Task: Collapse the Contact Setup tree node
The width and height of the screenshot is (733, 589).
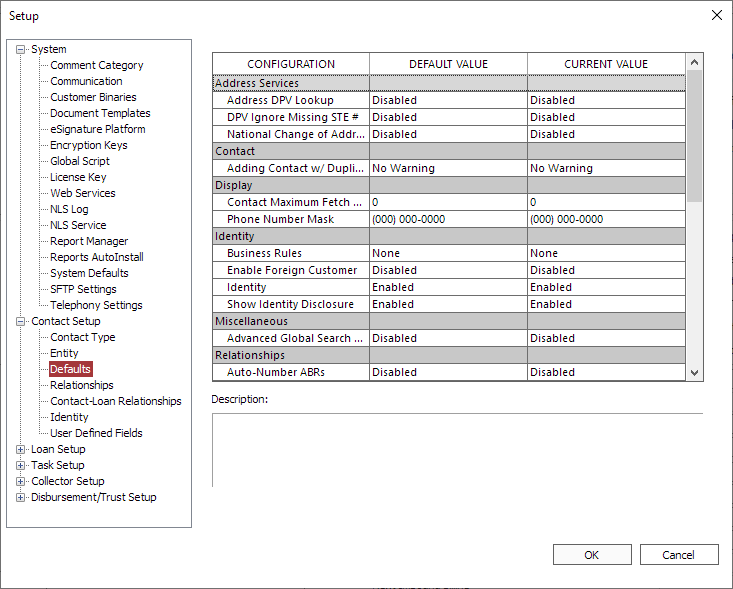Action: (x=21, y=321)
